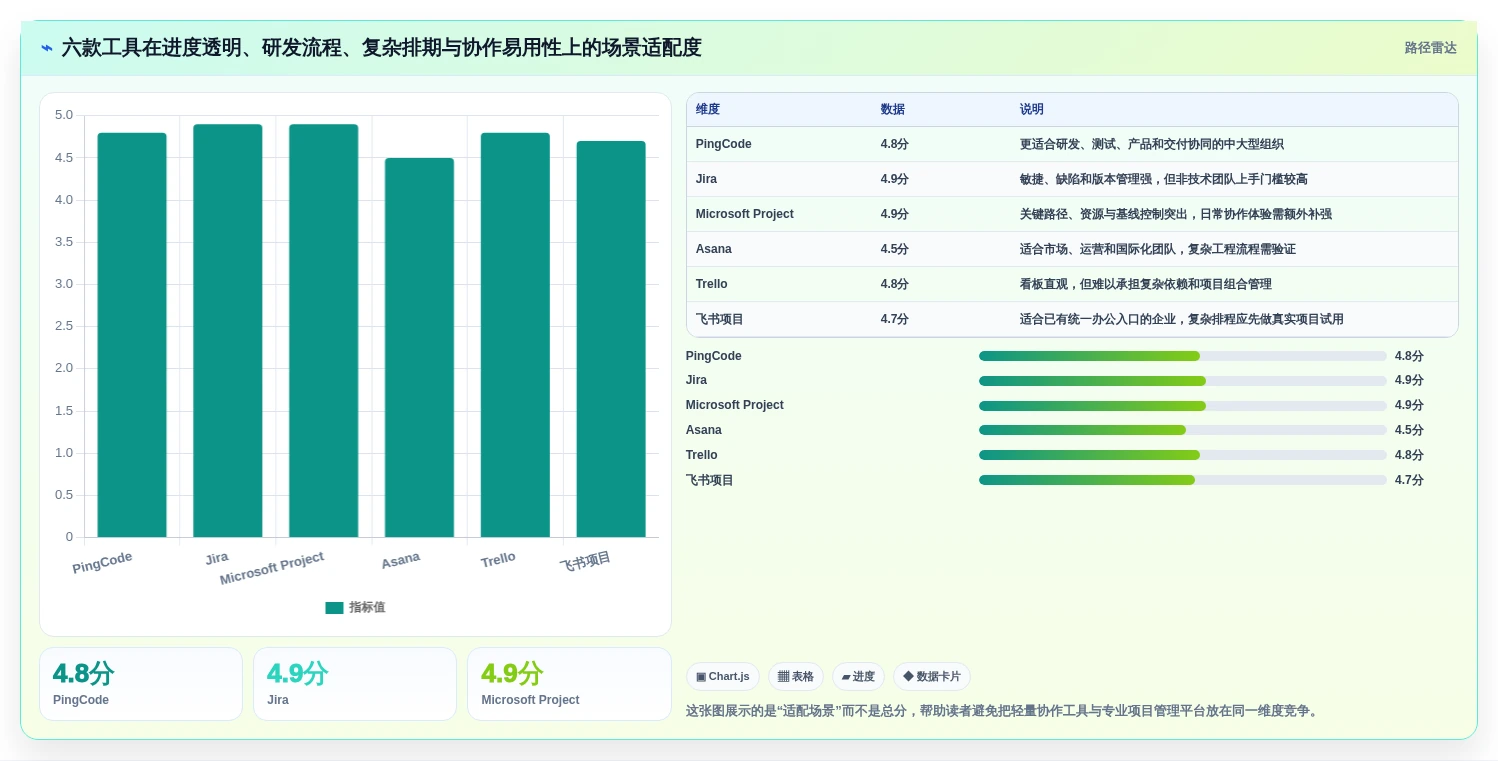The width and height of the screenshot is (1498, 761).
Task: Click the PingCode progress bar
Action: click(x=1183, y=356)
